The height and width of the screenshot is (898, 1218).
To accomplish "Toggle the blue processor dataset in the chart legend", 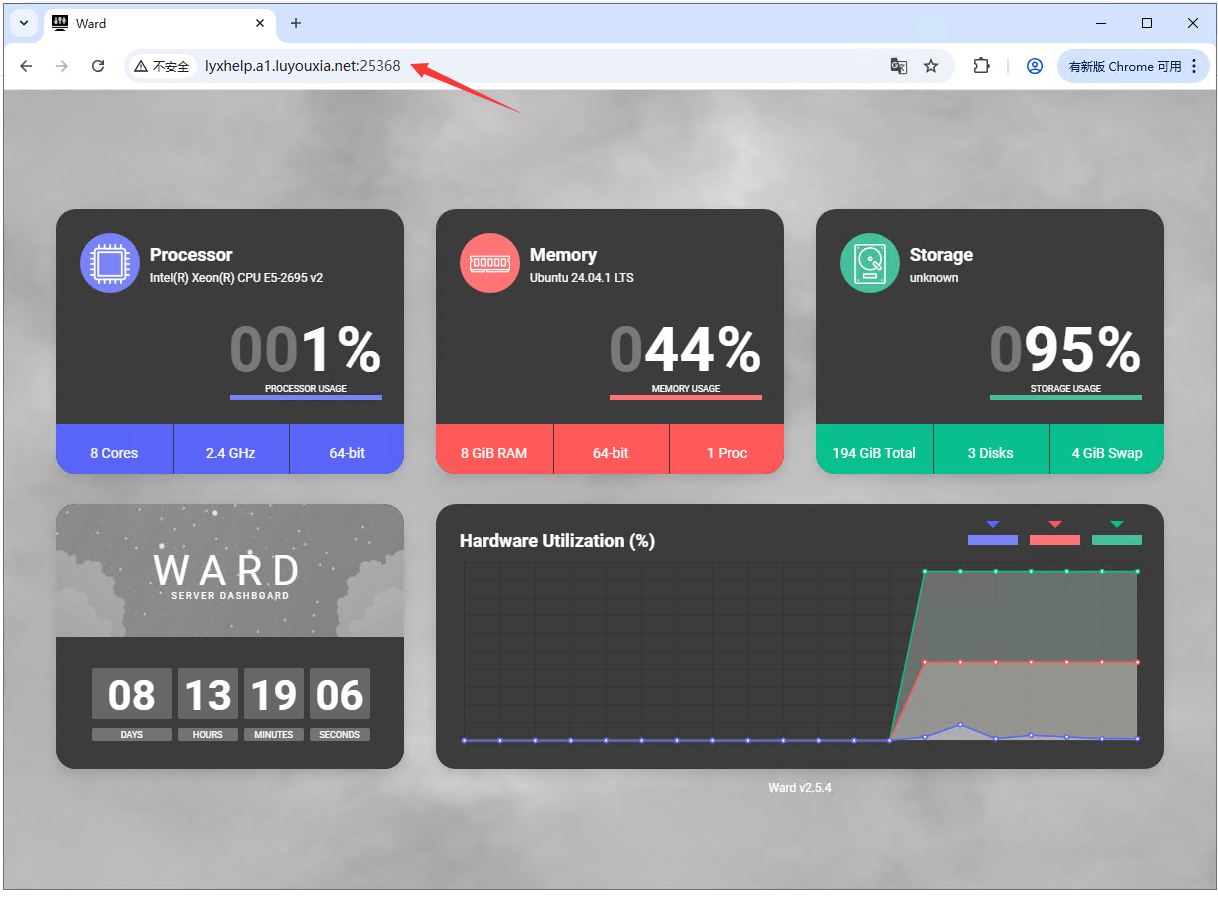I will [992, 540].
